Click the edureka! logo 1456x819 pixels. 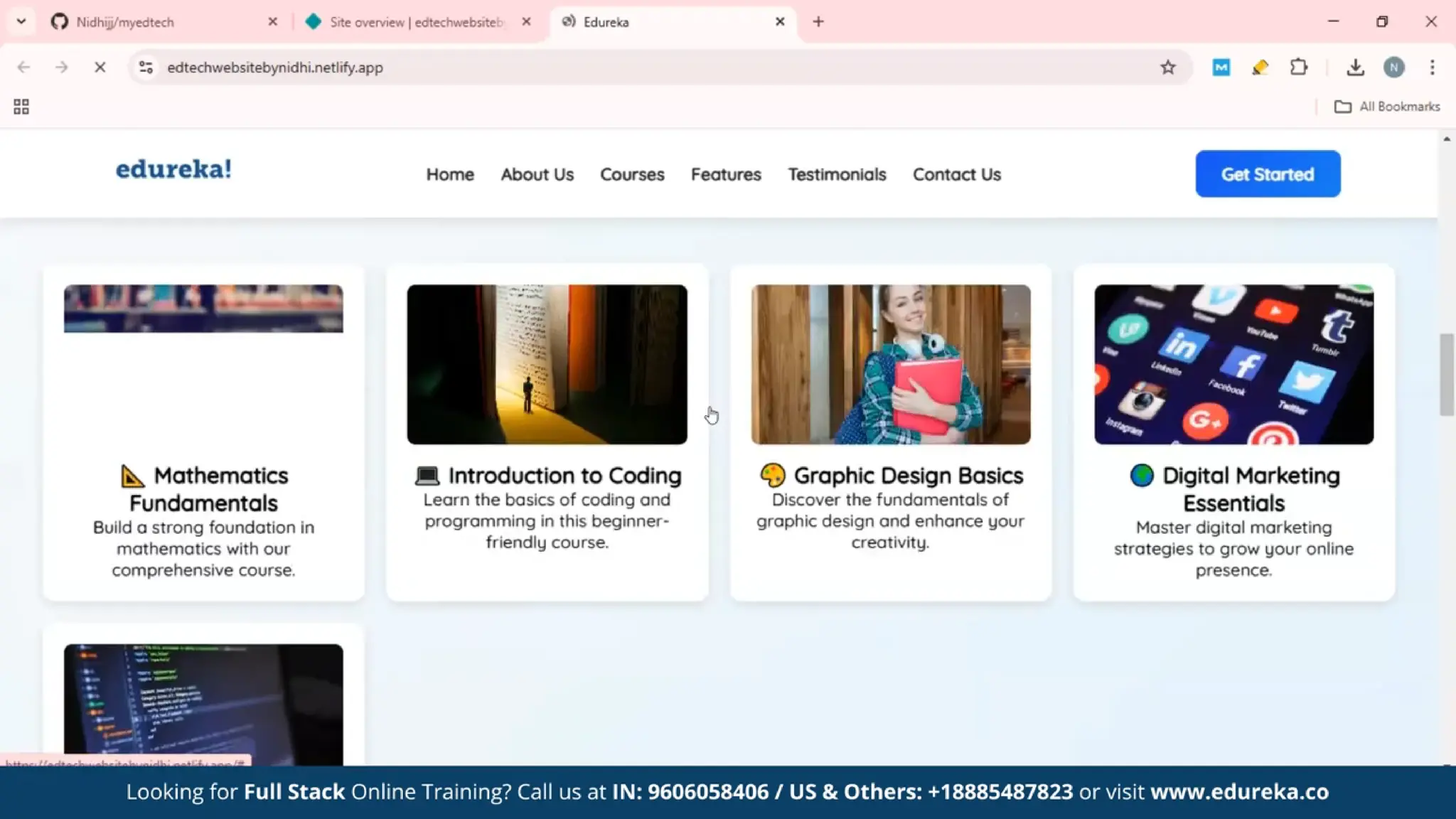tap(174, 169)
